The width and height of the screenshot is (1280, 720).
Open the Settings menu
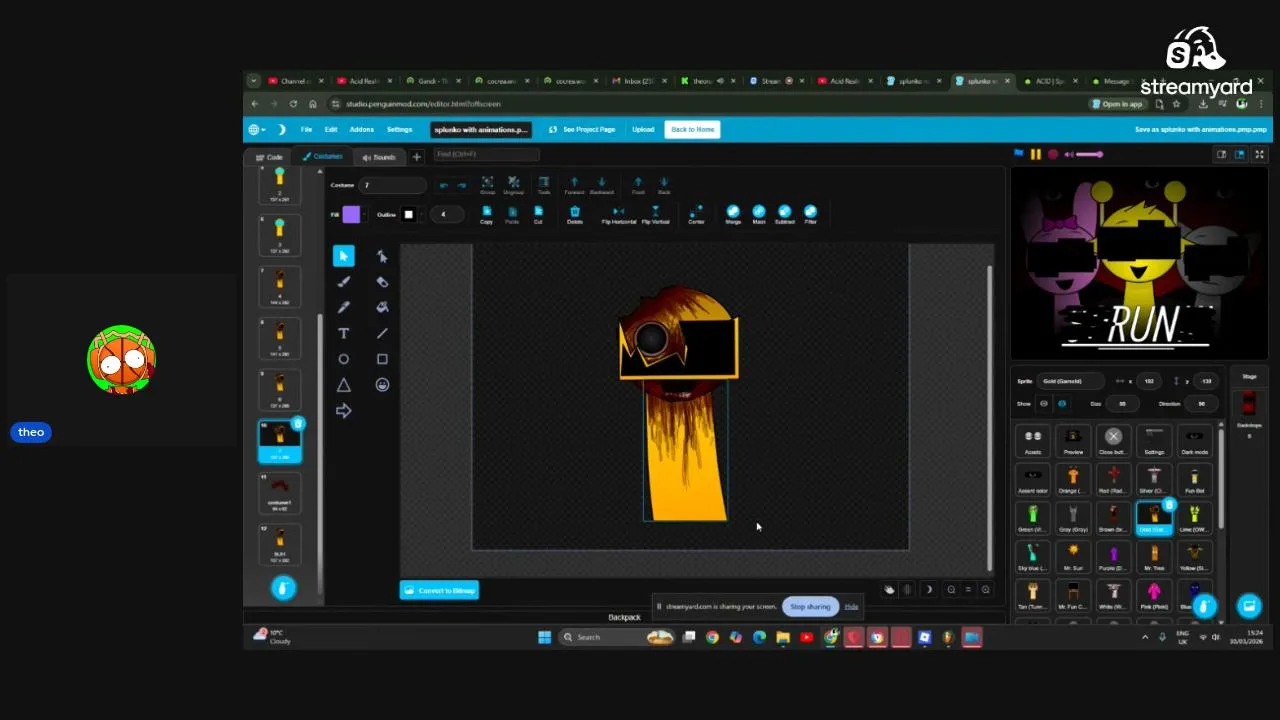[399, 129]
